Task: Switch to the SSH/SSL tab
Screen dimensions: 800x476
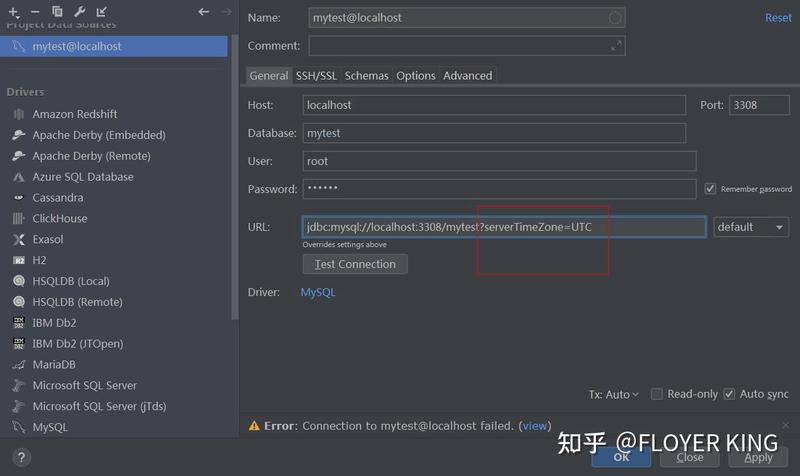Action: [x=316, y=76]
